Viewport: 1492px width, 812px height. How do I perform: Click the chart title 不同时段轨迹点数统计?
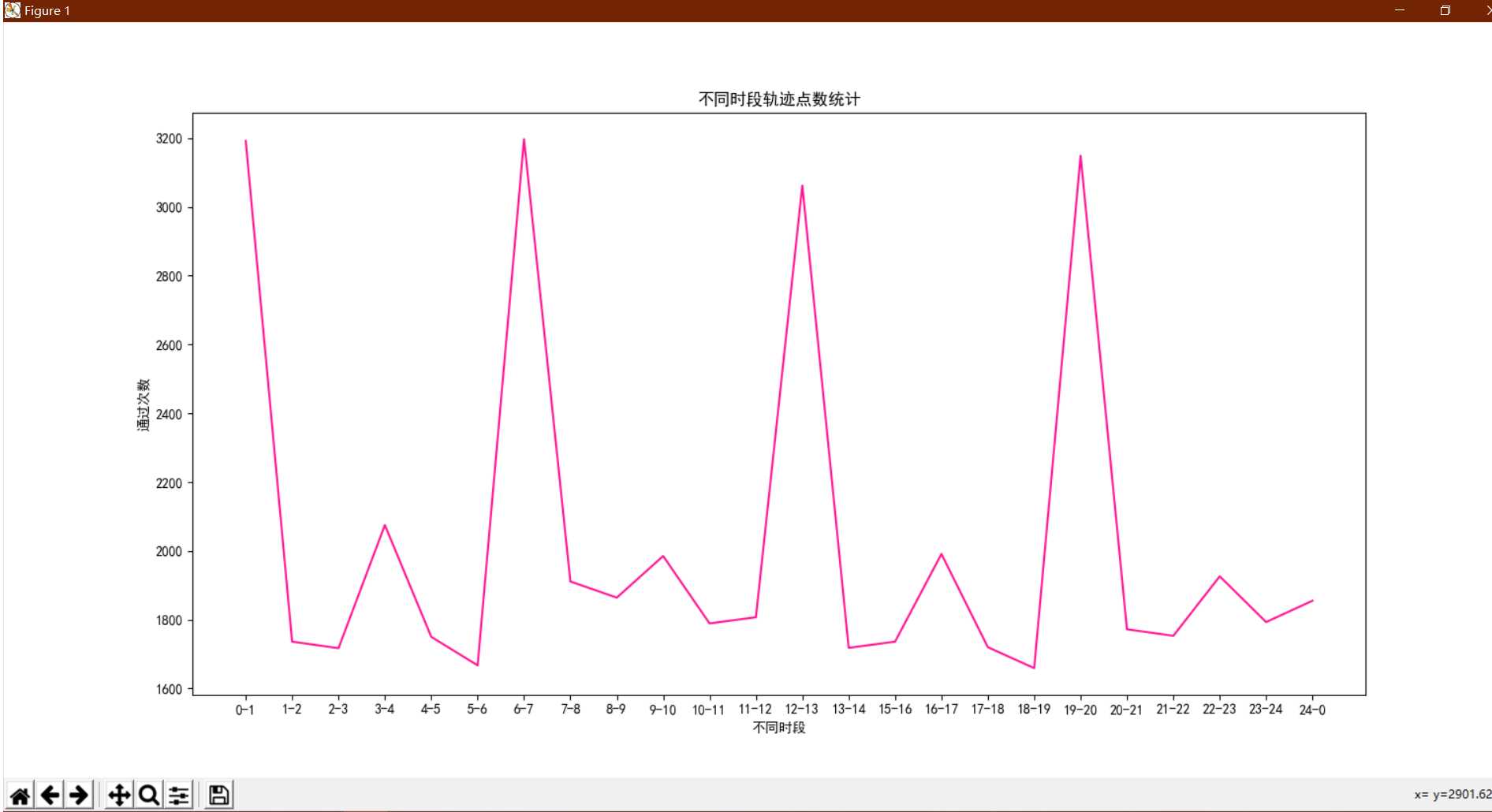tap(779, 99)
